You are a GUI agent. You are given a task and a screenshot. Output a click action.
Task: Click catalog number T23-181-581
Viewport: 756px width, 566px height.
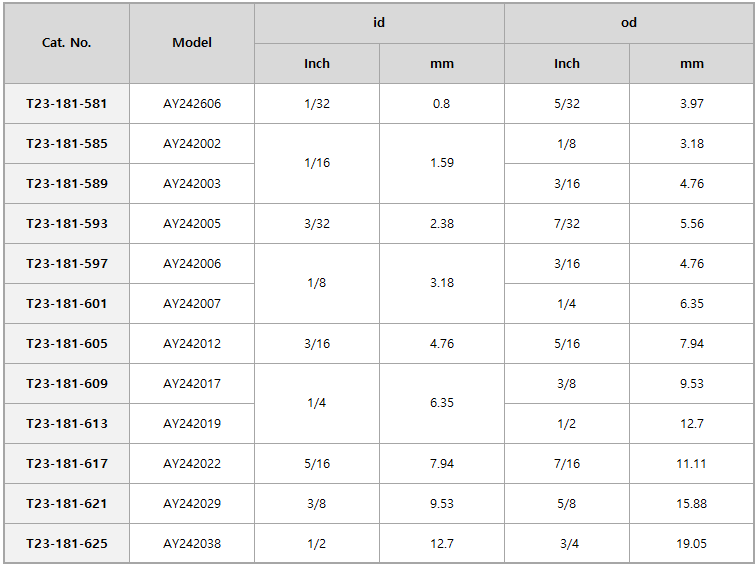click(x=67, y=104)
